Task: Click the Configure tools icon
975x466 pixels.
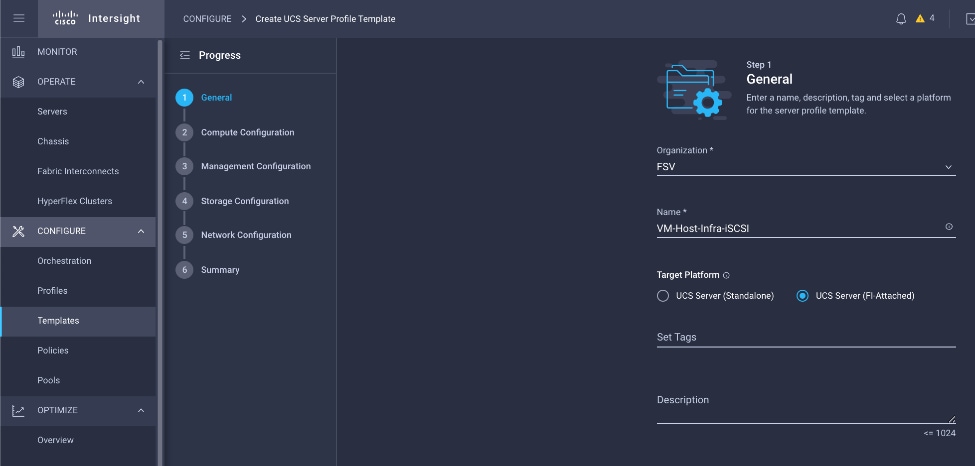Action: (18, 231)
